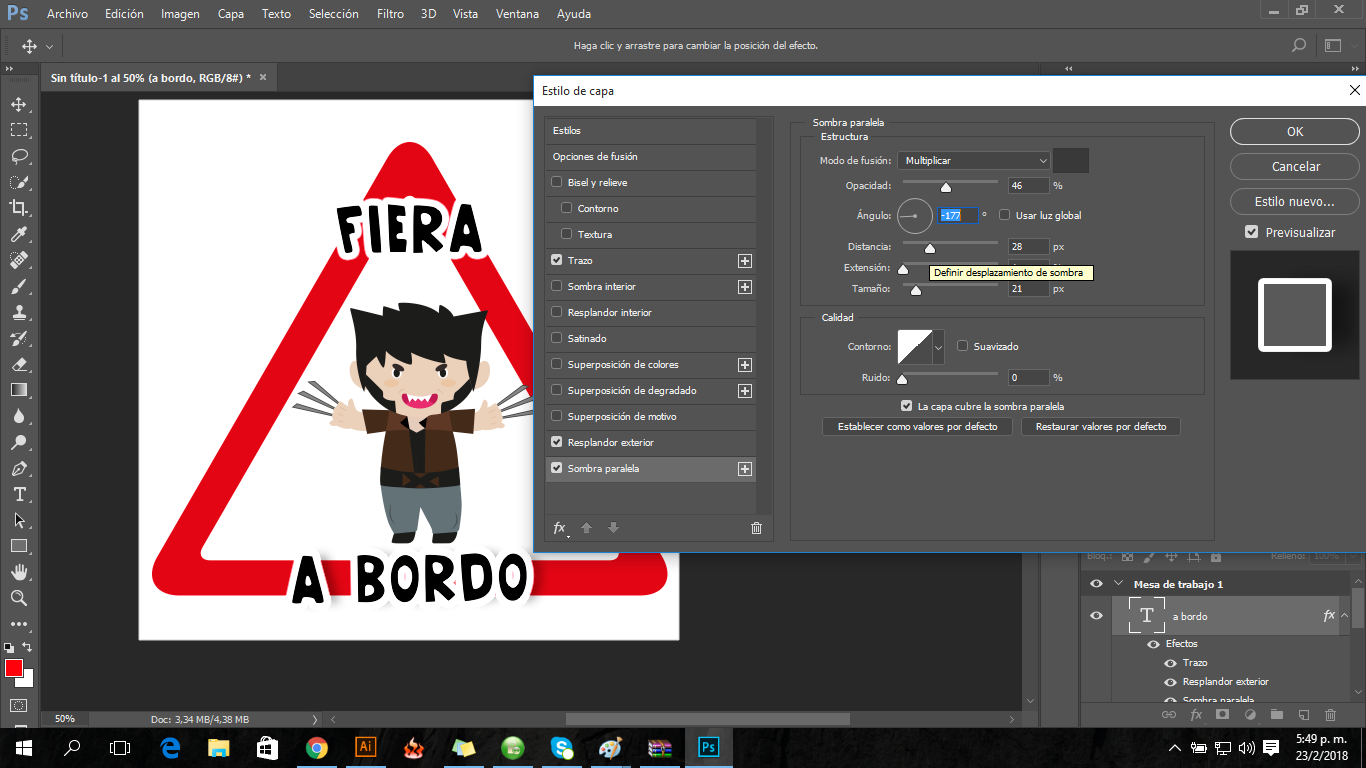
Task: Select the Quick Selection tool
Action: [x=18, y=182]
